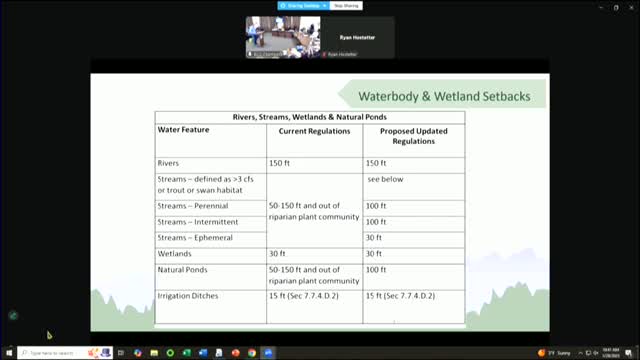Click the Irrigation Ditches row label
This screenshot has height=360, width=640.
click(x=188, y=296)
